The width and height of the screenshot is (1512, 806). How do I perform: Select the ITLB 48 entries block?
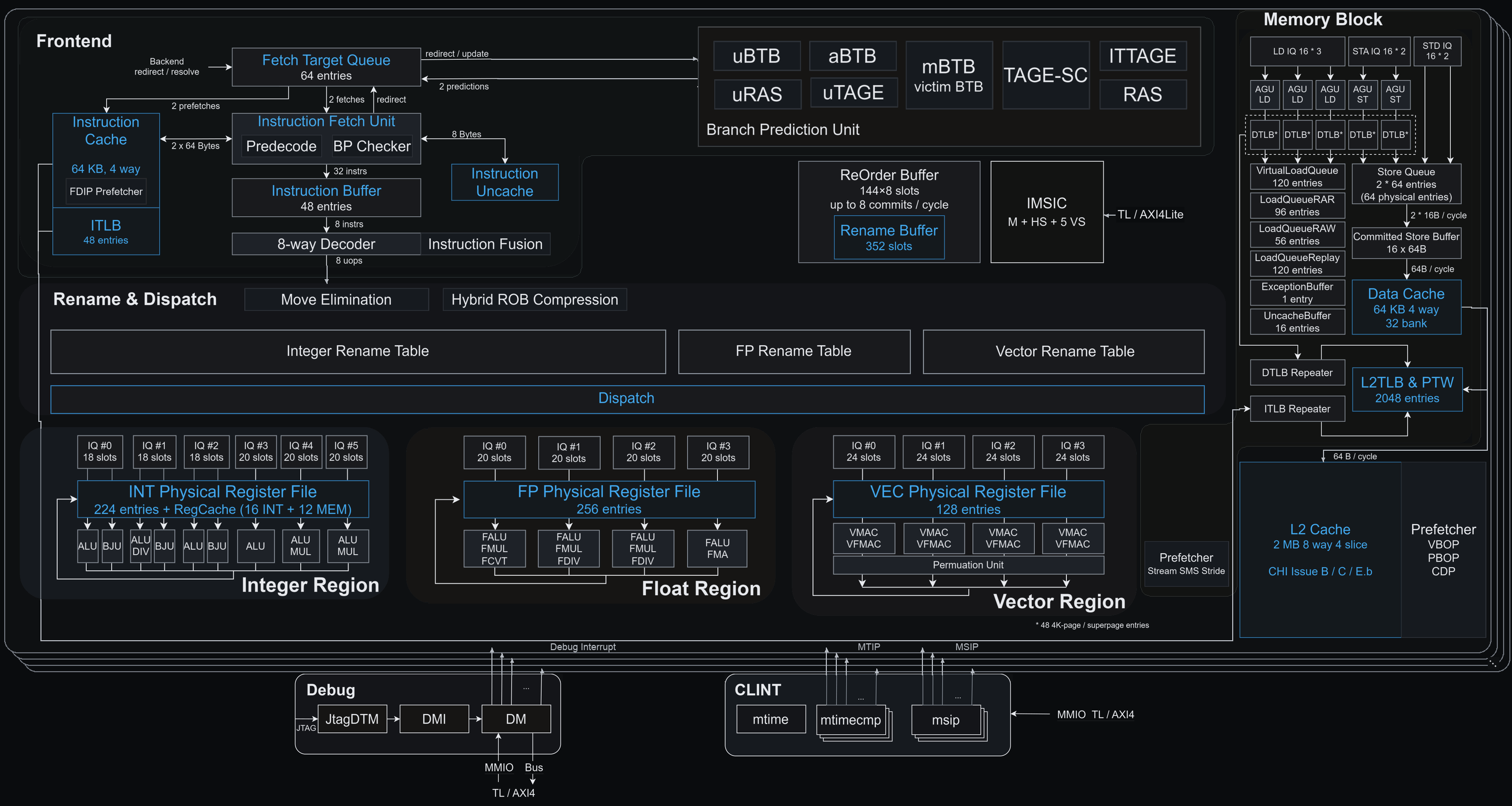(106, 232)
